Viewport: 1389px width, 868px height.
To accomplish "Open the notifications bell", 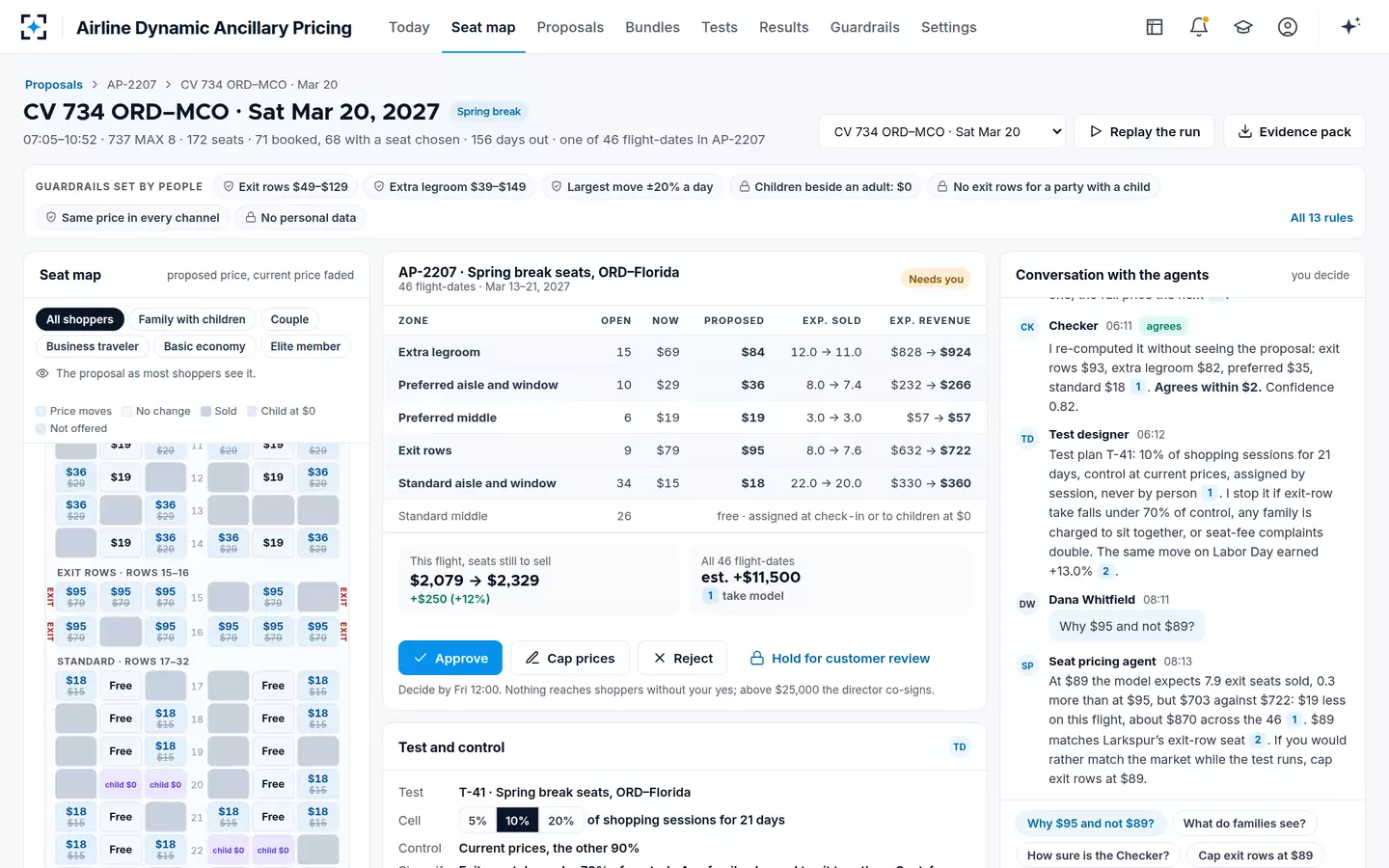I will point(1199,27).
